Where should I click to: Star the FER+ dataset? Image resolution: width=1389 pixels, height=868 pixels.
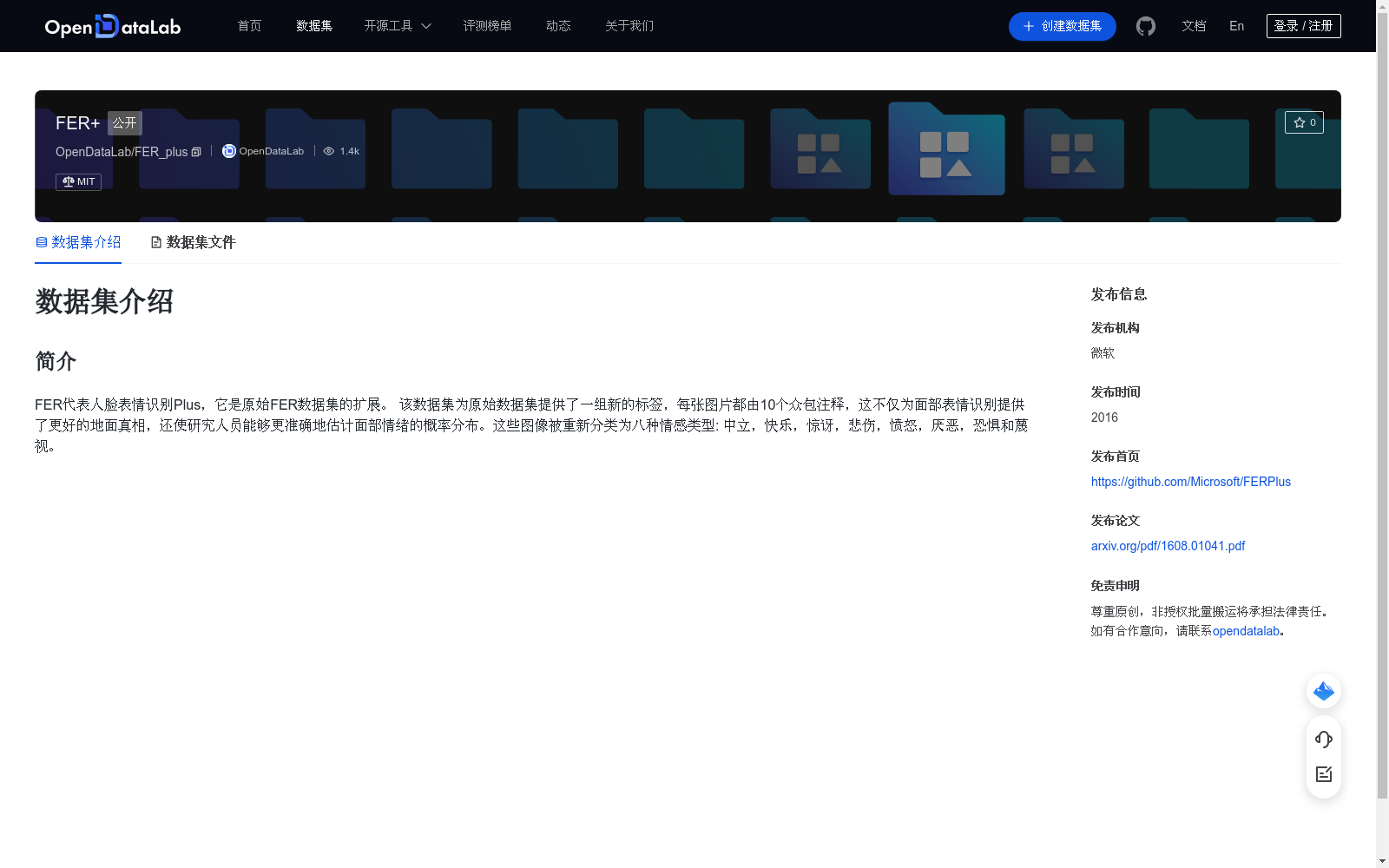[1303, 122]
